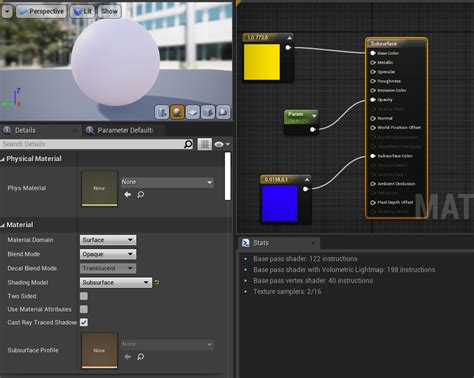Viewport: 474px width, 378px height.
Task: Switch to Parameter Defaults tab
Action: (x=120, y=130)
